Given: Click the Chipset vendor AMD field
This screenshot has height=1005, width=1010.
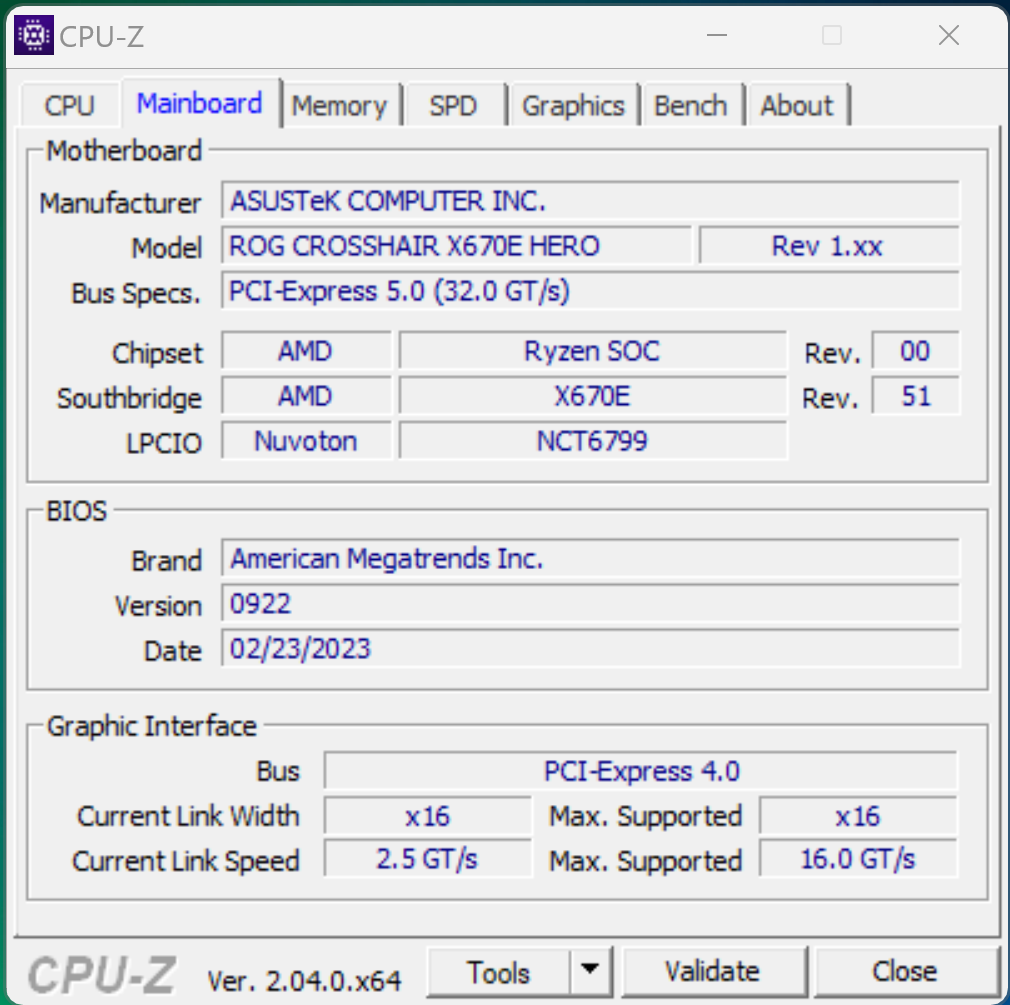Looking at the screenshot, I should [x=306, y=351].
